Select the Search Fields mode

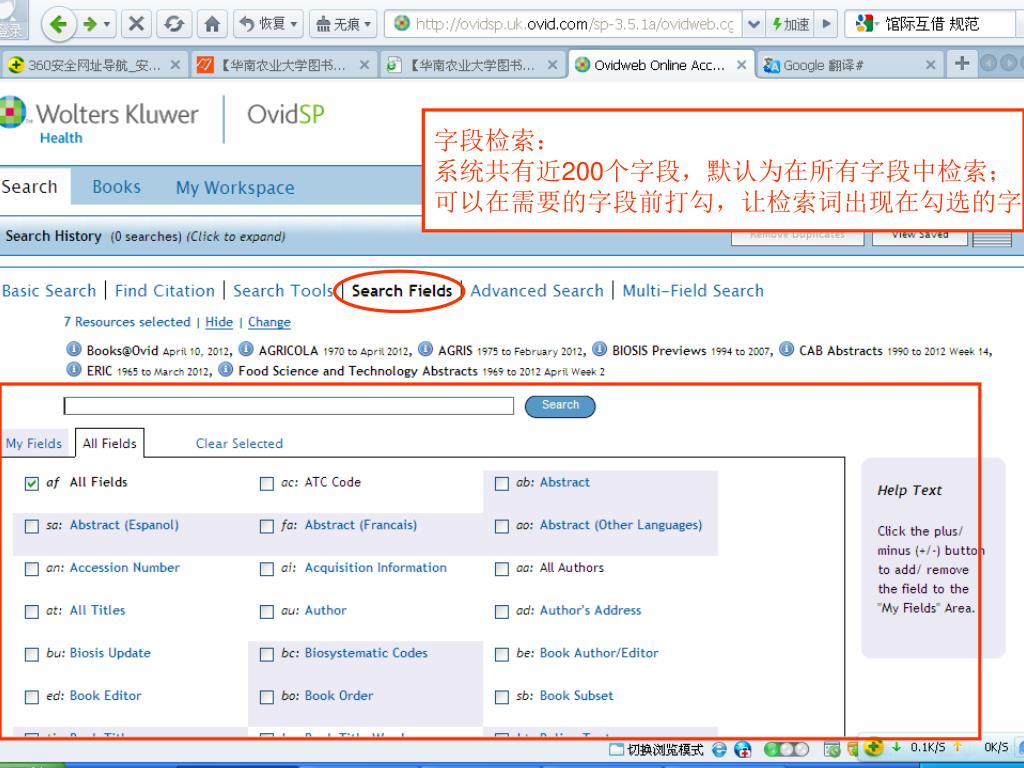(402, 291)
